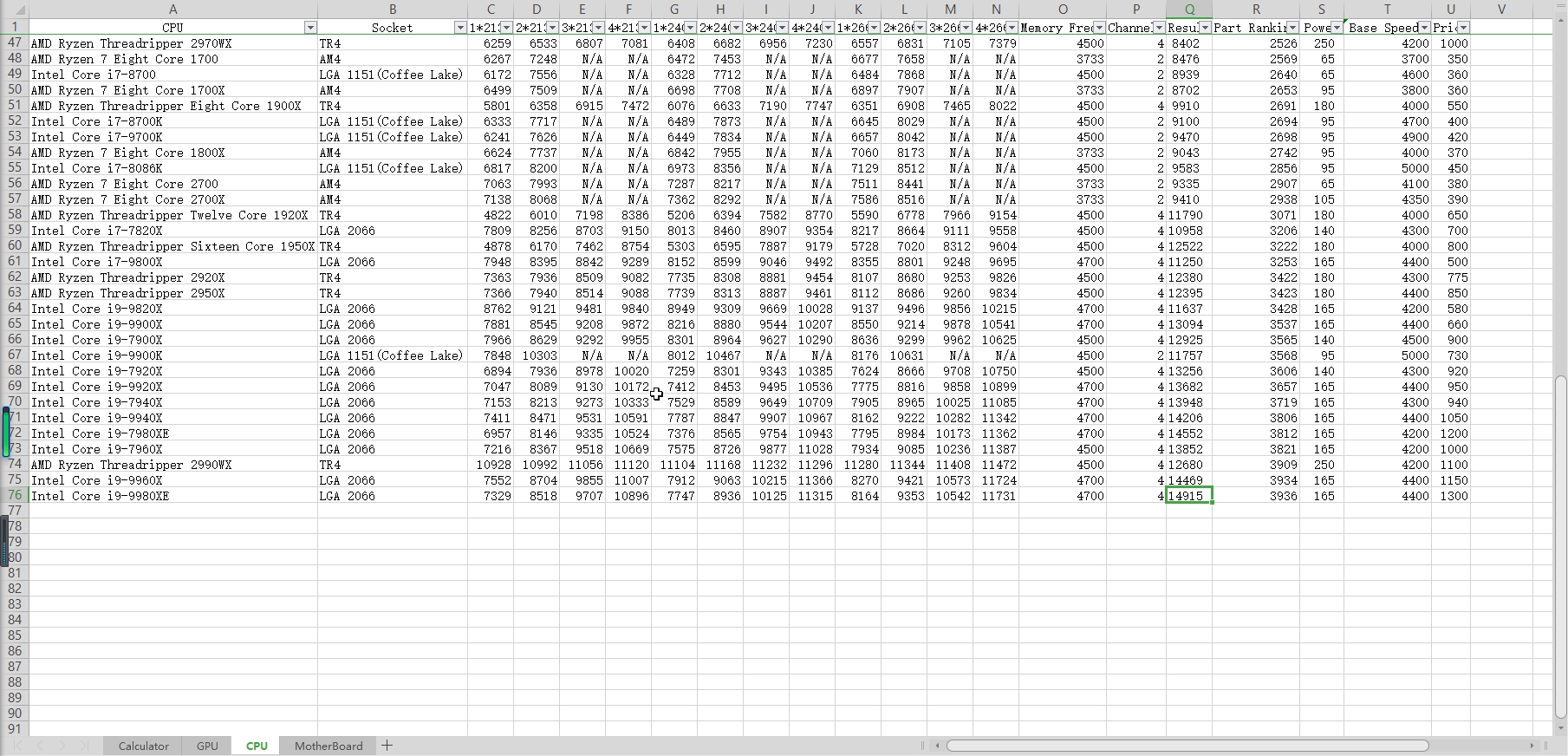Click the vertical scrollbar down arrow
The width and height of the screenshot is (1568, 756).
1561,729
